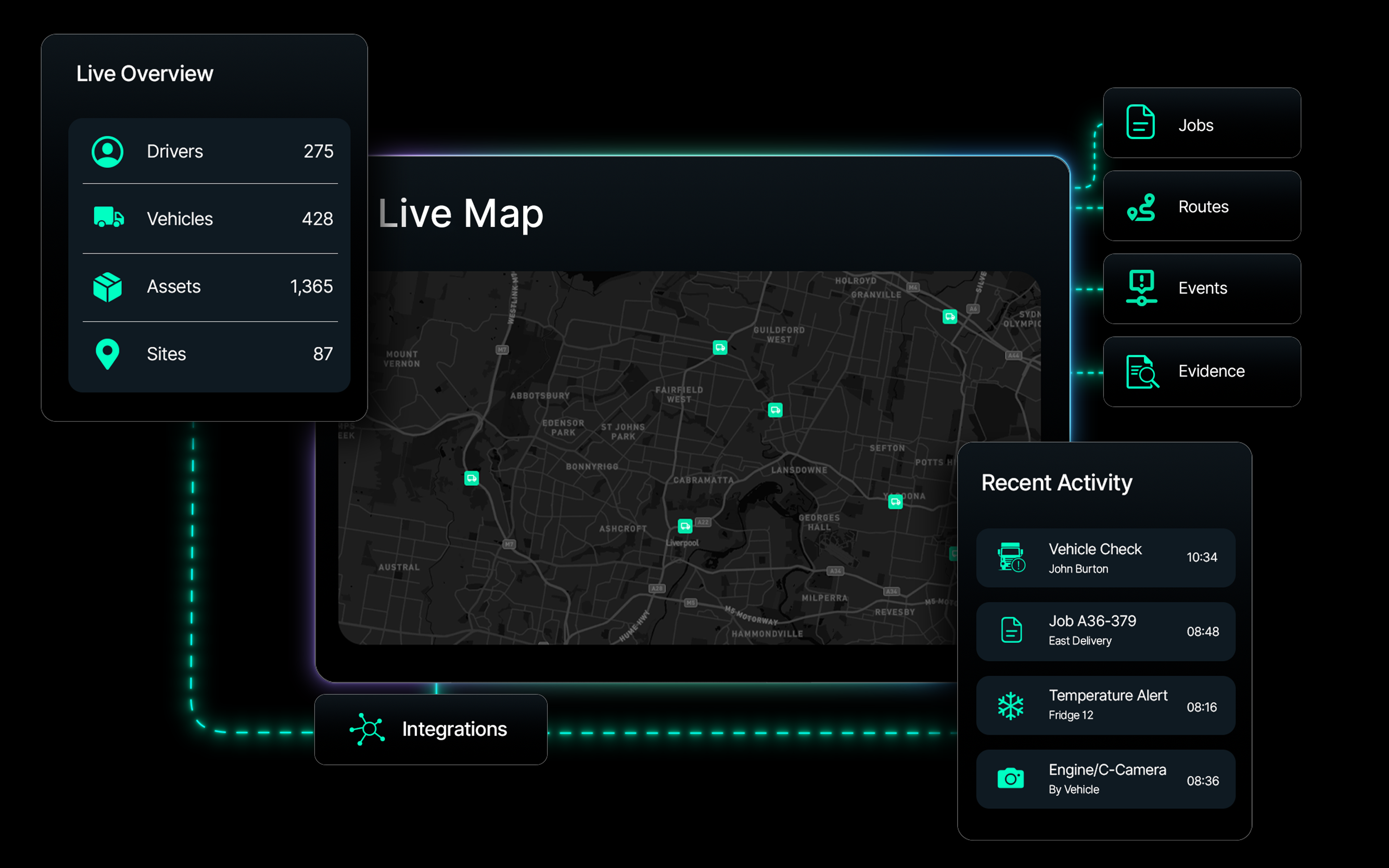The width and height of the screenshot is (1389, 868).
Task: Click the Cabramatta label on the map
Action: tap(703, 480)
